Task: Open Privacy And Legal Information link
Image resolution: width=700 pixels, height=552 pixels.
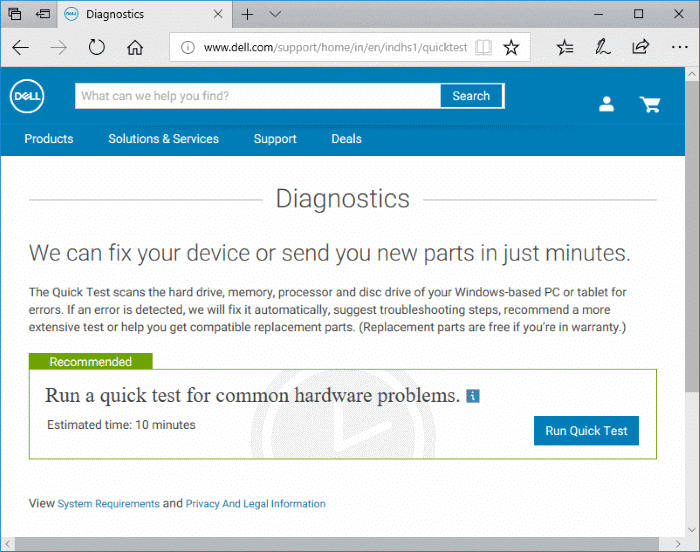Action: tap(255, 504)
